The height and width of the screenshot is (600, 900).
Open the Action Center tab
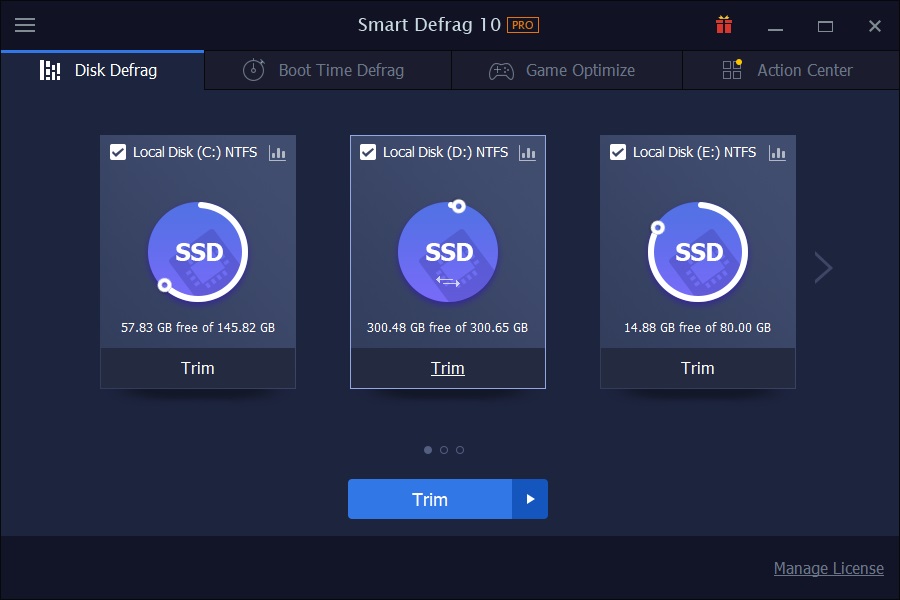coord(791,70)
